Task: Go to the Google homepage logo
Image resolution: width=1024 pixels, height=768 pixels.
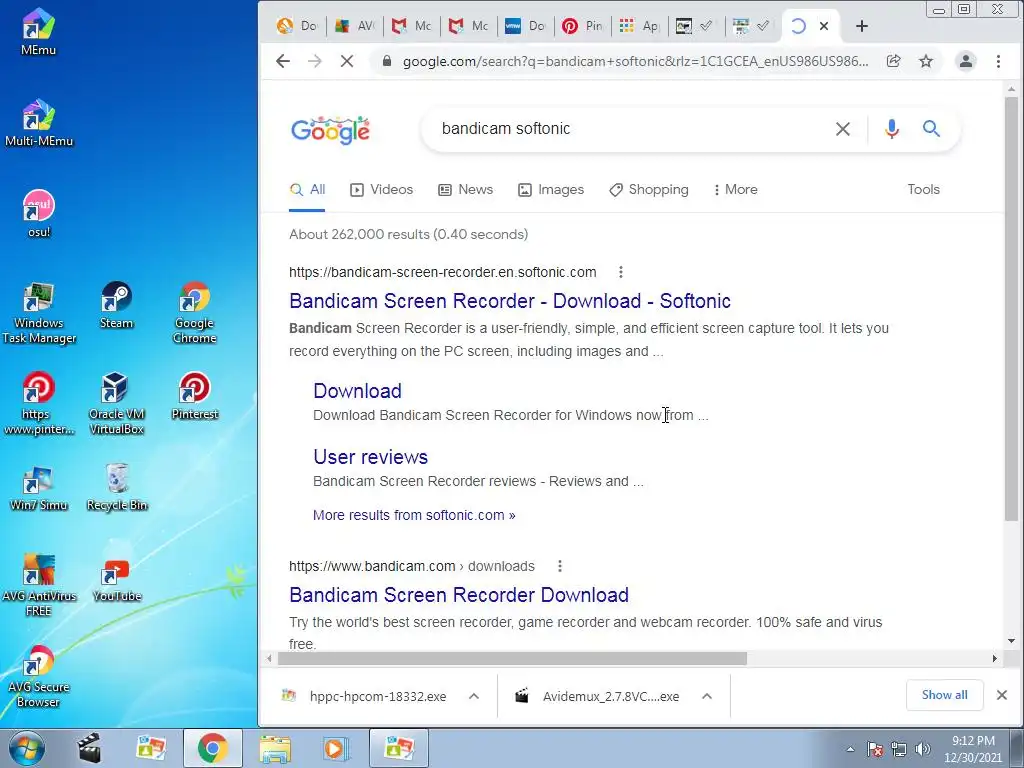Action: pyautogui.click(x=330, y=131)
